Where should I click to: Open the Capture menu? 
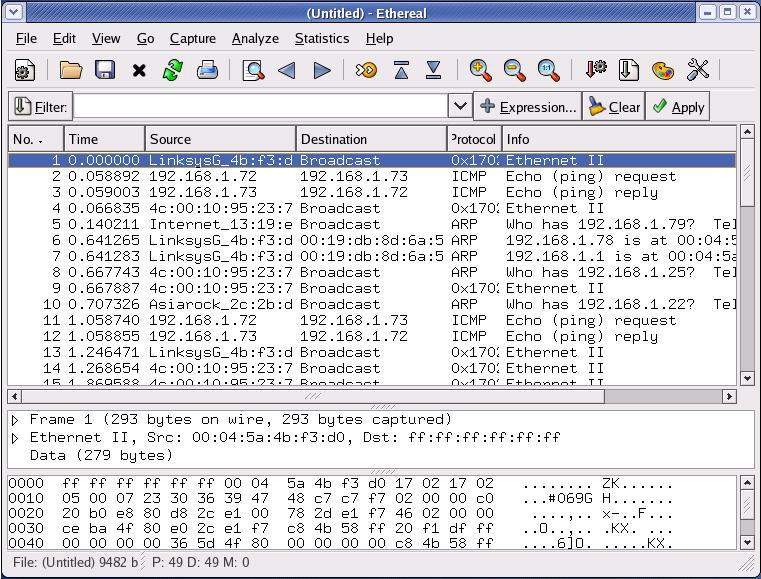tap(193, 38)
